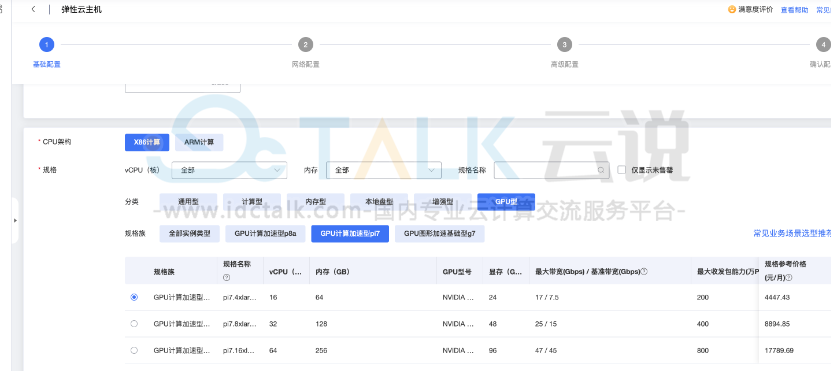Filter by GPU图形加速基础型g7 family

point(439,234)
